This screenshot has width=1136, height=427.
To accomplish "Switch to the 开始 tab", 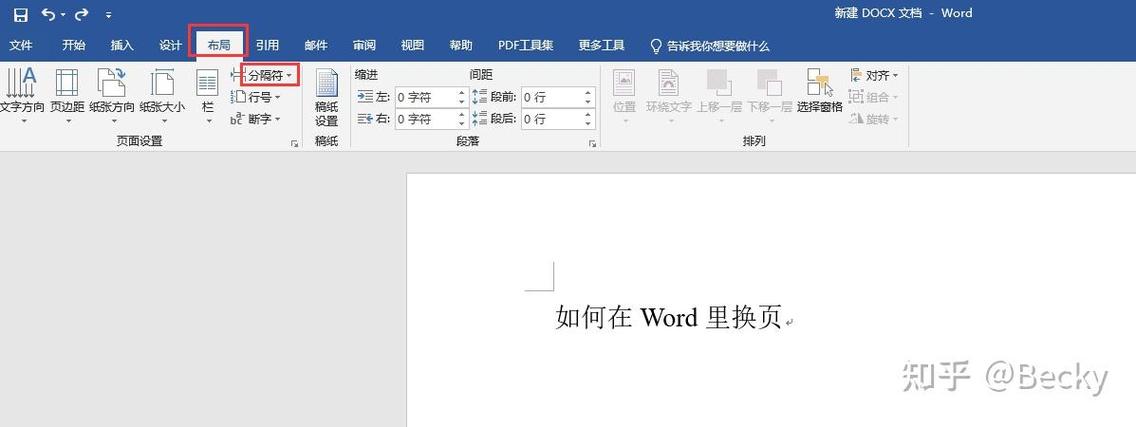I will click(73, 45).
